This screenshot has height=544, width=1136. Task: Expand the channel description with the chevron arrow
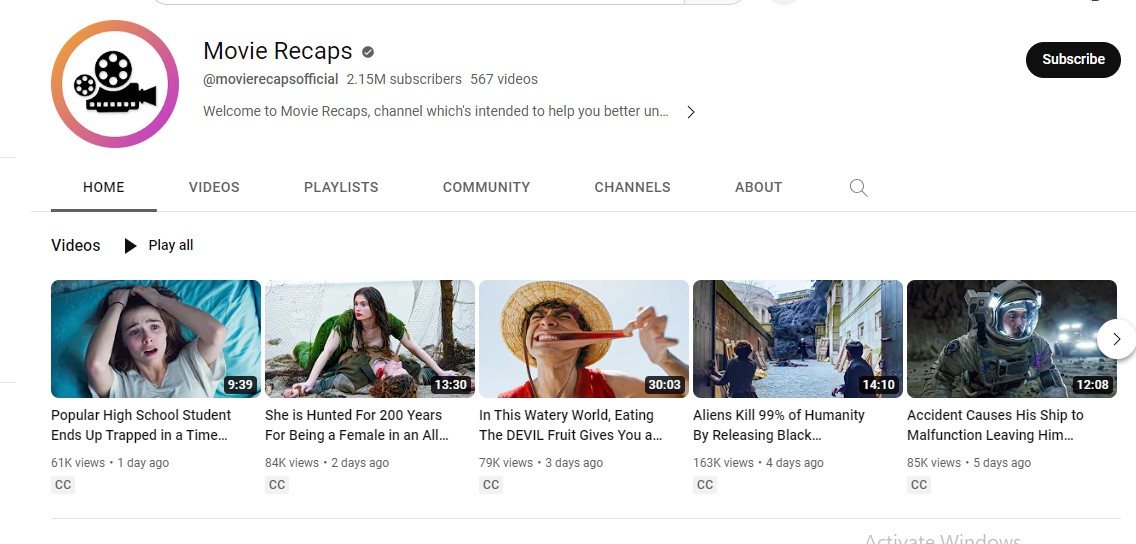pos(691,112)
